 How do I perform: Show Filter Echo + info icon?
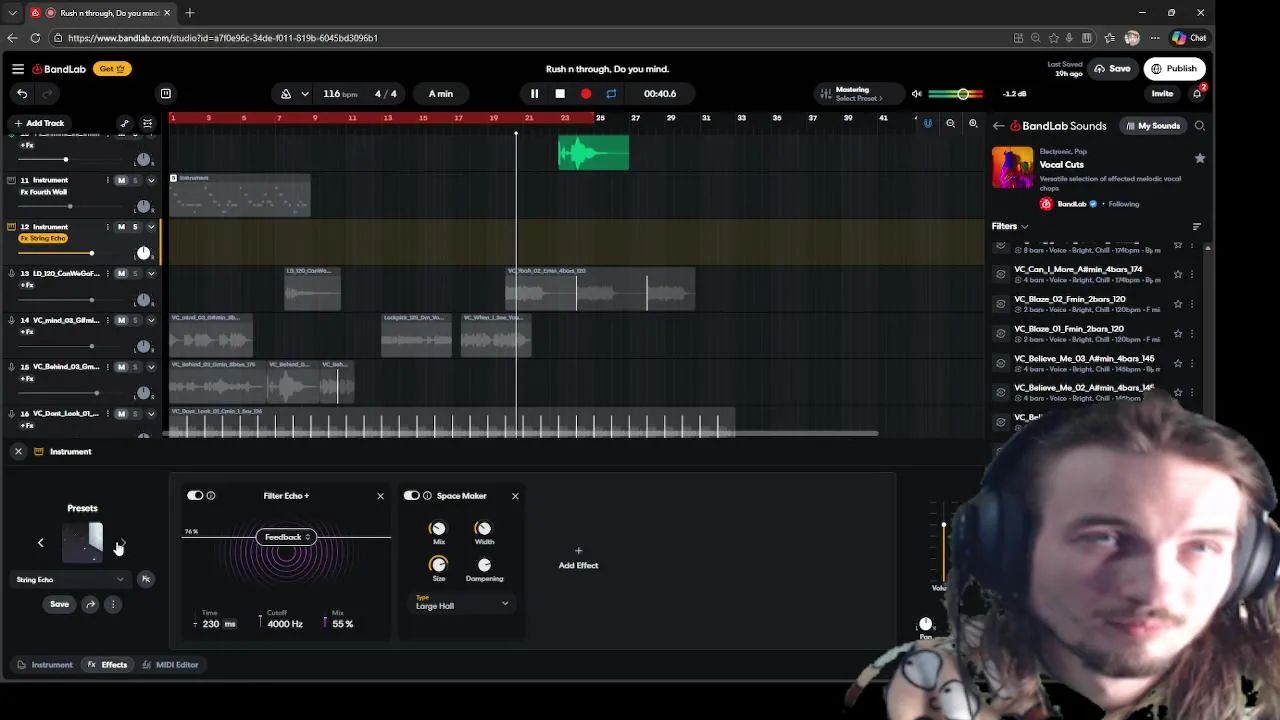tap(211, 496)
